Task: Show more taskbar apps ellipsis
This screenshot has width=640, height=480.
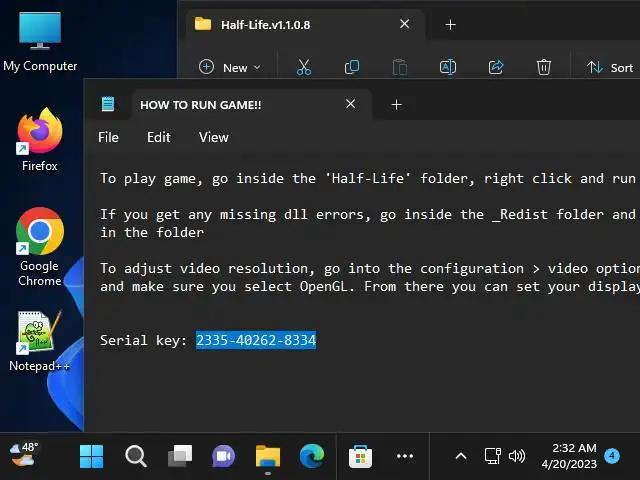Action: (405, 456)
